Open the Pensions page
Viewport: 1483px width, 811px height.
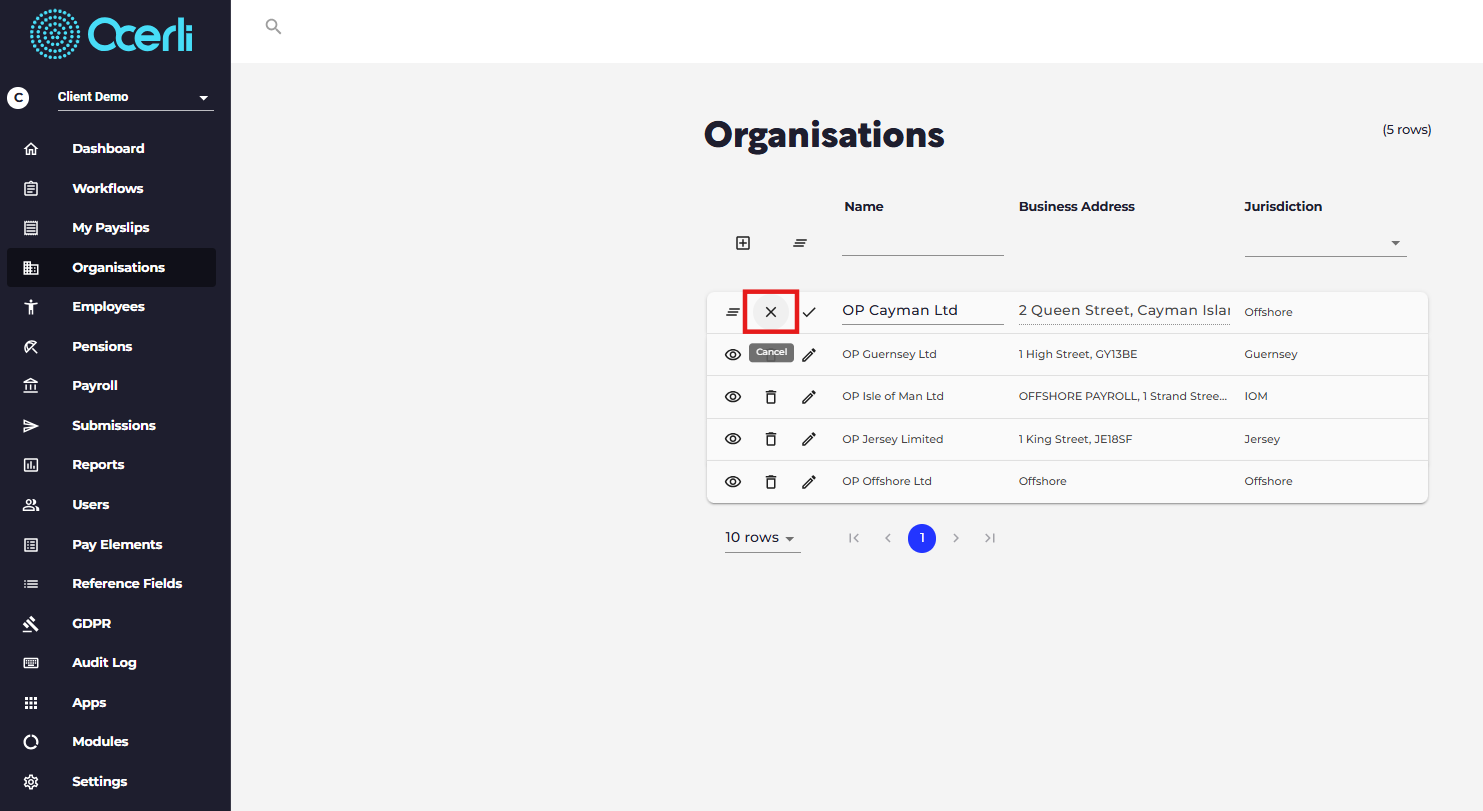tap(111, 346)
